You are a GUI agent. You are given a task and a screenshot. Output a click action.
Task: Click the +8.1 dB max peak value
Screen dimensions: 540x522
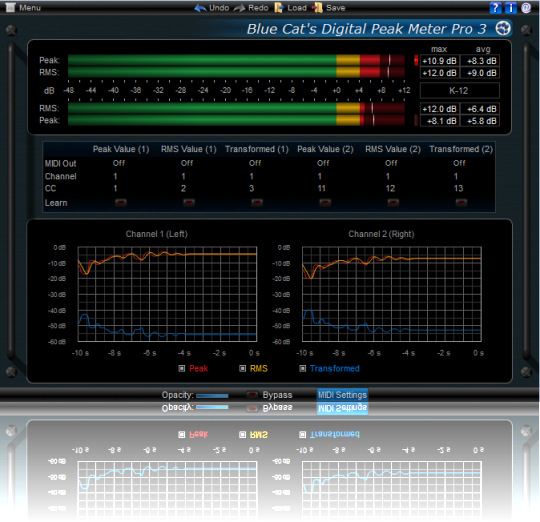click(439, 121)
